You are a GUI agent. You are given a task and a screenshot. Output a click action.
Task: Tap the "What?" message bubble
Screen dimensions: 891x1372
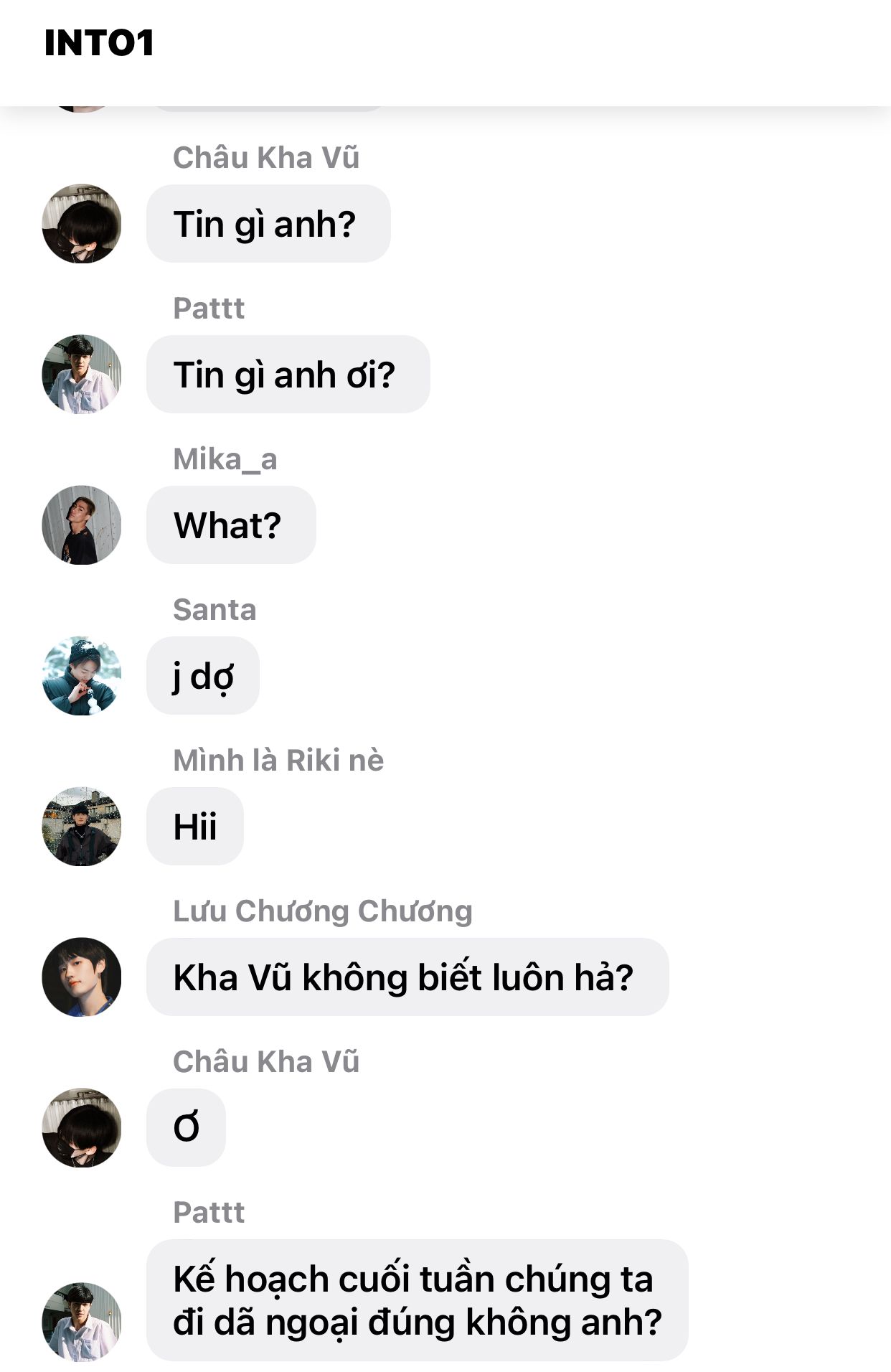point(231,525)
